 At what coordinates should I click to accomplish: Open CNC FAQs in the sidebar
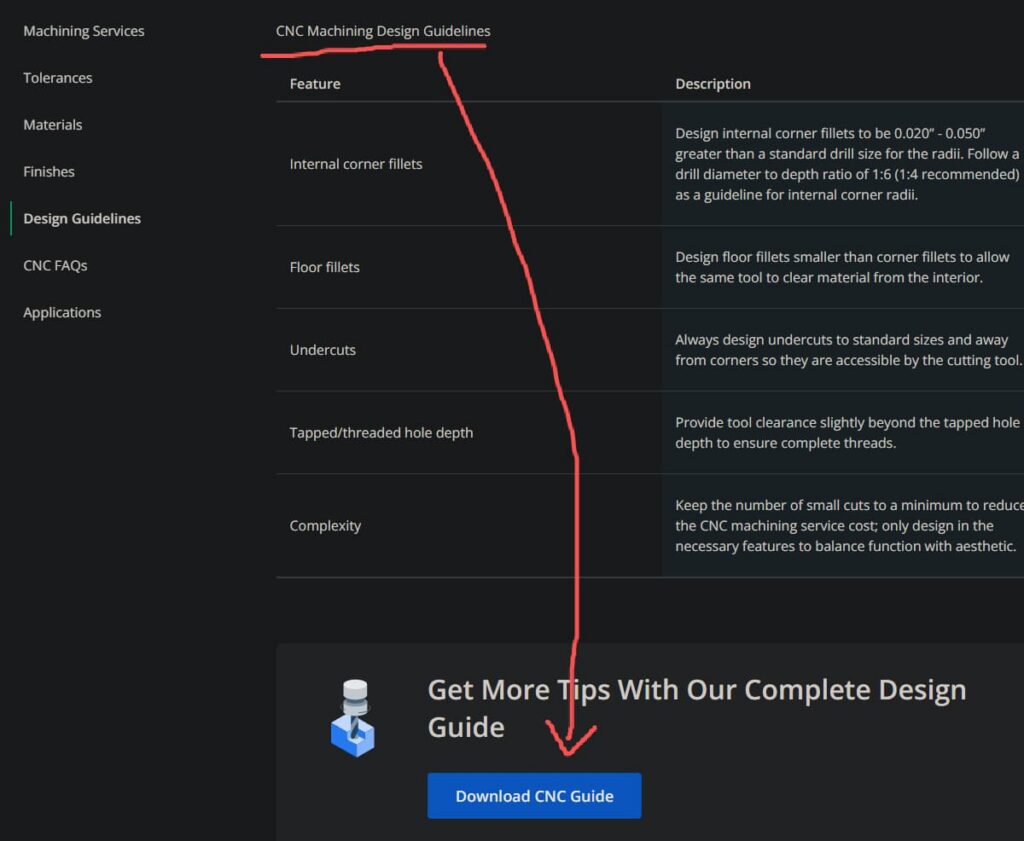(55, 266)
